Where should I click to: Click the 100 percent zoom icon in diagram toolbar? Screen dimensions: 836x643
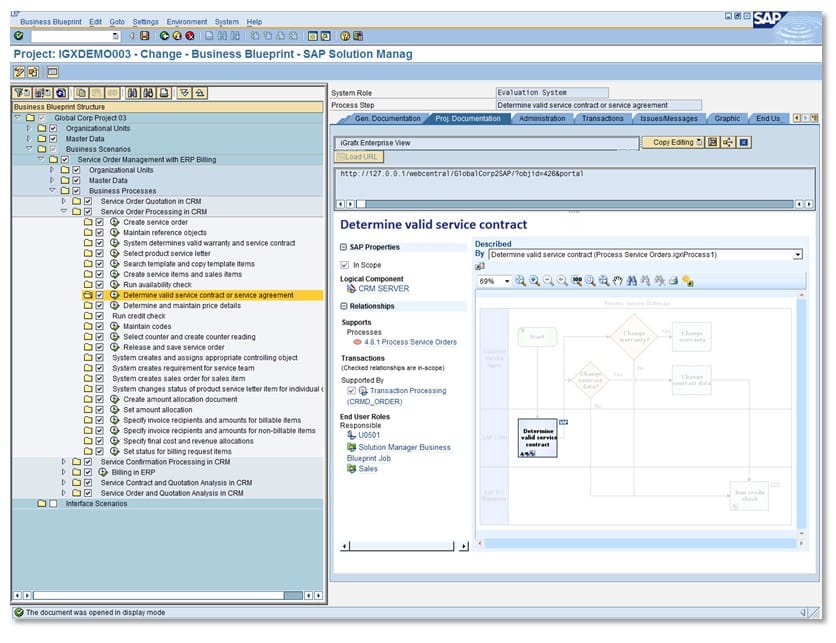click(x=576, y=280)
